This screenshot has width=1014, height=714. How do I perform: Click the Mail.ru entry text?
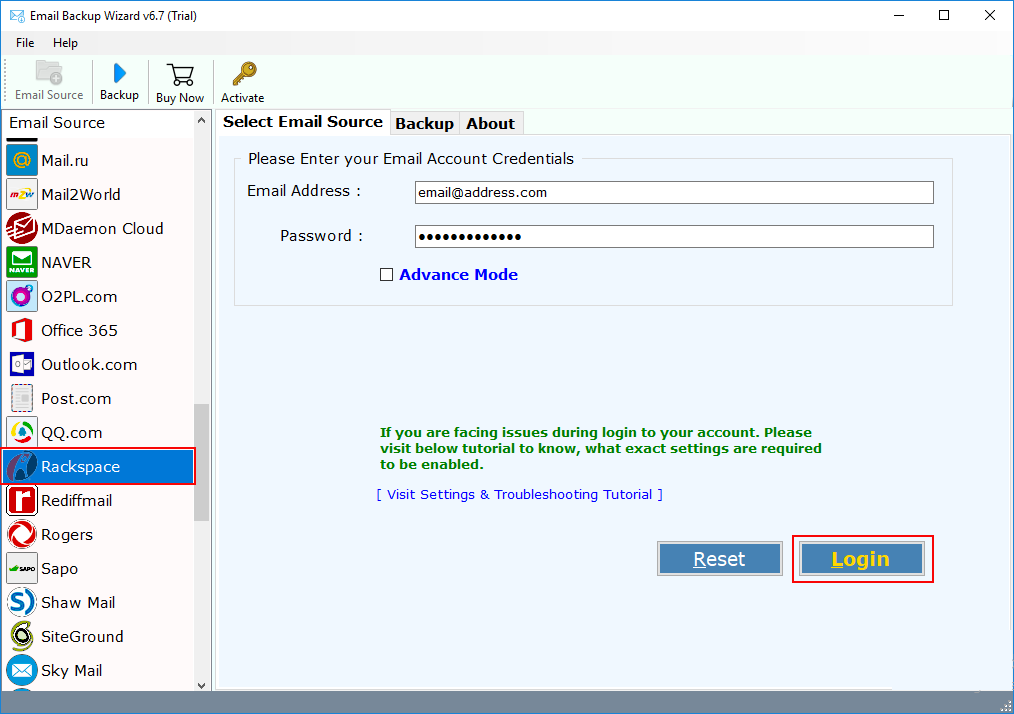tap(65, 160)
